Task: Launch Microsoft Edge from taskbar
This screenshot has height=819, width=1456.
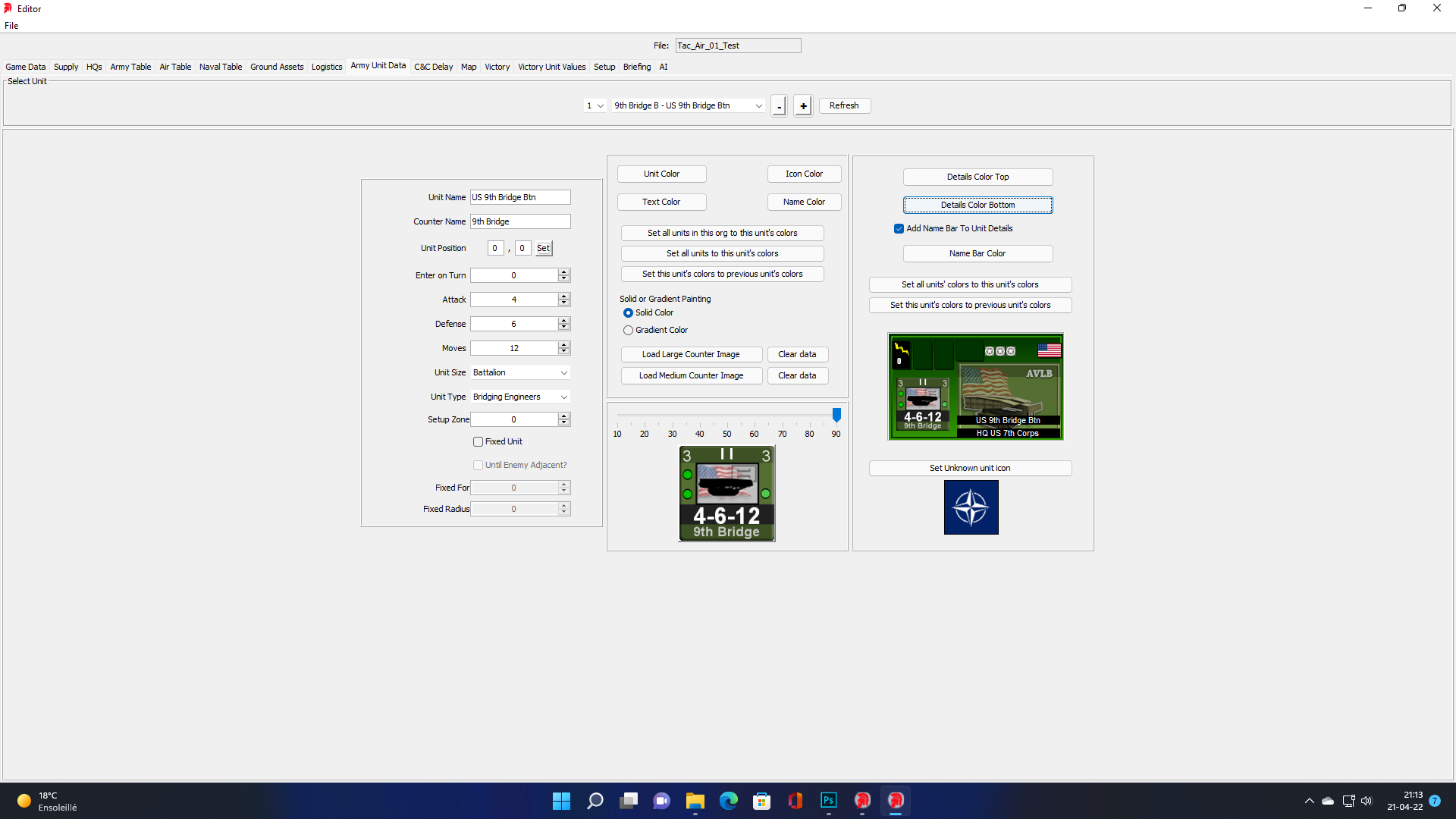Action: tap(729, 801)
